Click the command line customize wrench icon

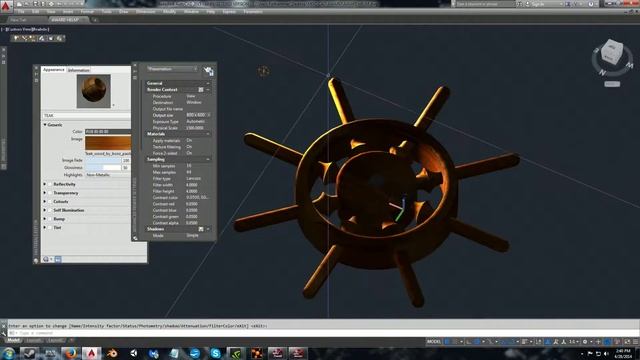click(x=4, y=333)
